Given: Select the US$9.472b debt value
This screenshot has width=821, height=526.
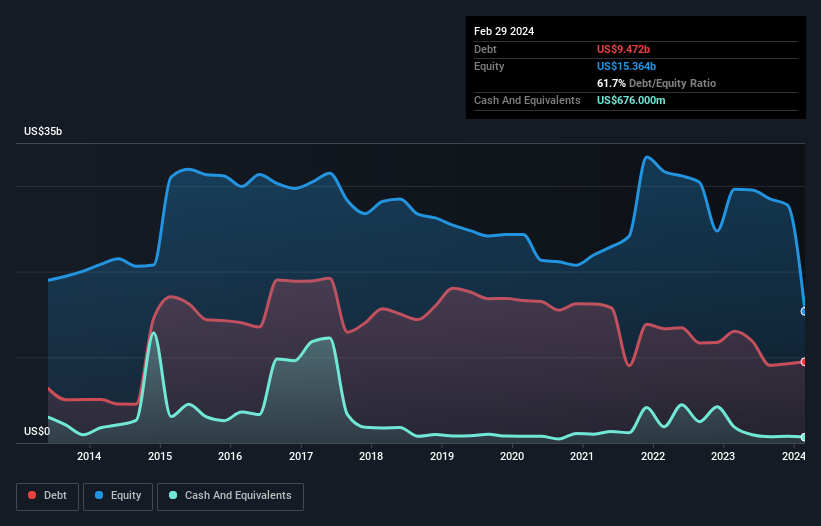Looking at the screenshot, I should click(x=623, y=49).
